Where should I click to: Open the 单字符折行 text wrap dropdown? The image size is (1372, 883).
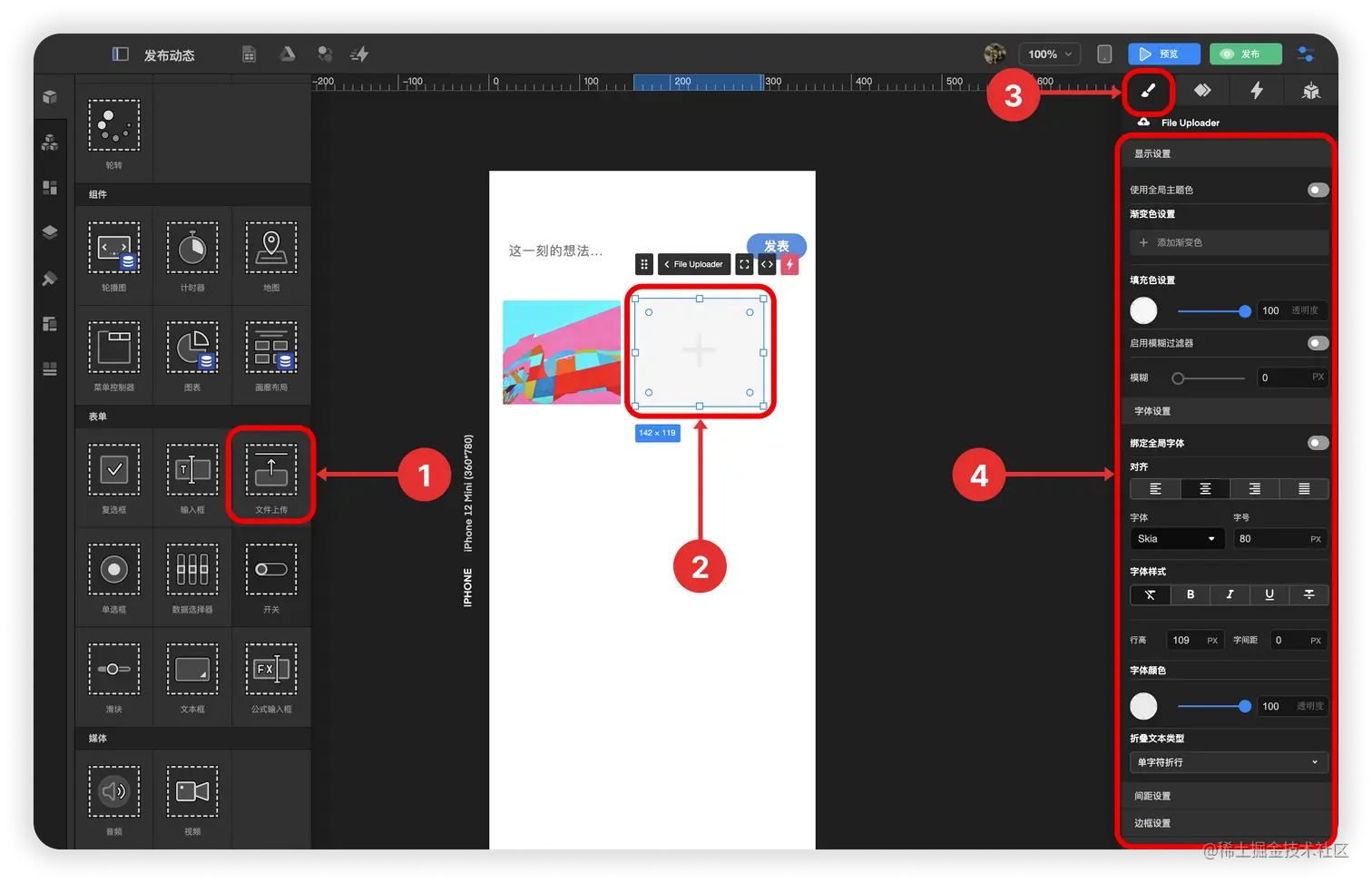(1229, 762)
